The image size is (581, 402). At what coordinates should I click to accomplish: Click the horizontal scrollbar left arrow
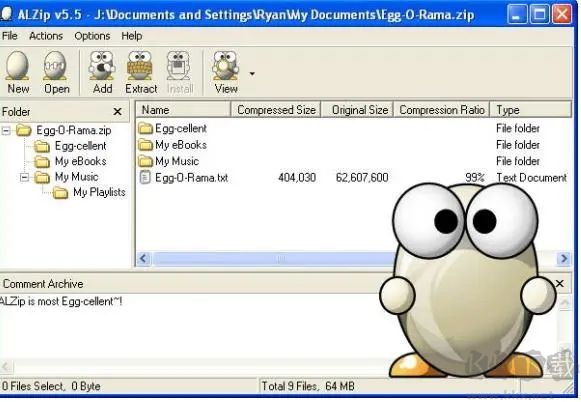(144, 259)
